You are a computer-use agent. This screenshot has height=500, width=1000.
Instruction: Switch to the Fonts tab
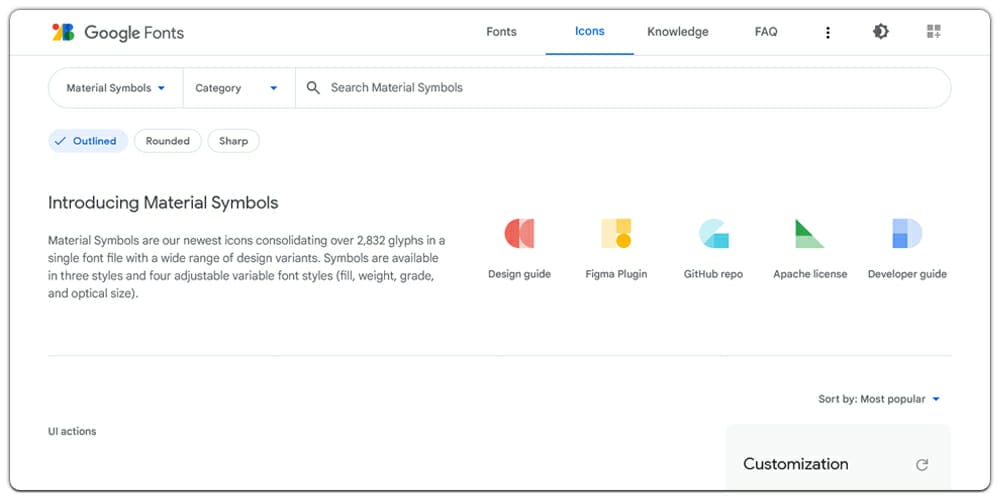[501, 32]
